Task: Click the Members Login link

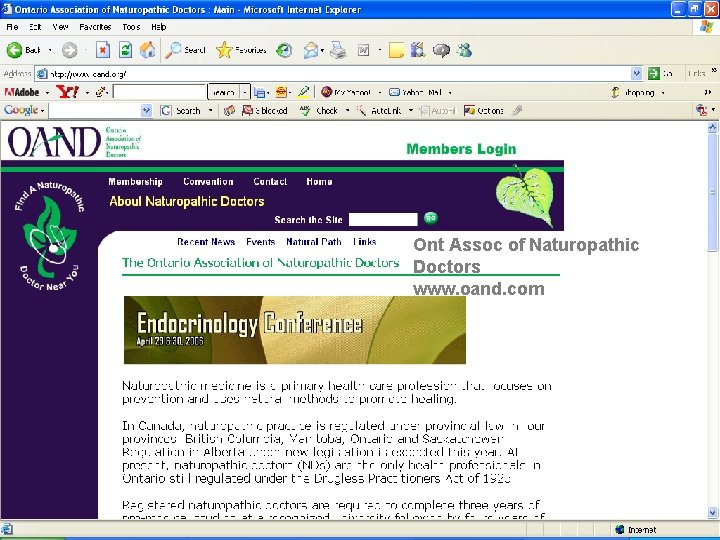Action: pyautogui.click(x=461, y=149)
